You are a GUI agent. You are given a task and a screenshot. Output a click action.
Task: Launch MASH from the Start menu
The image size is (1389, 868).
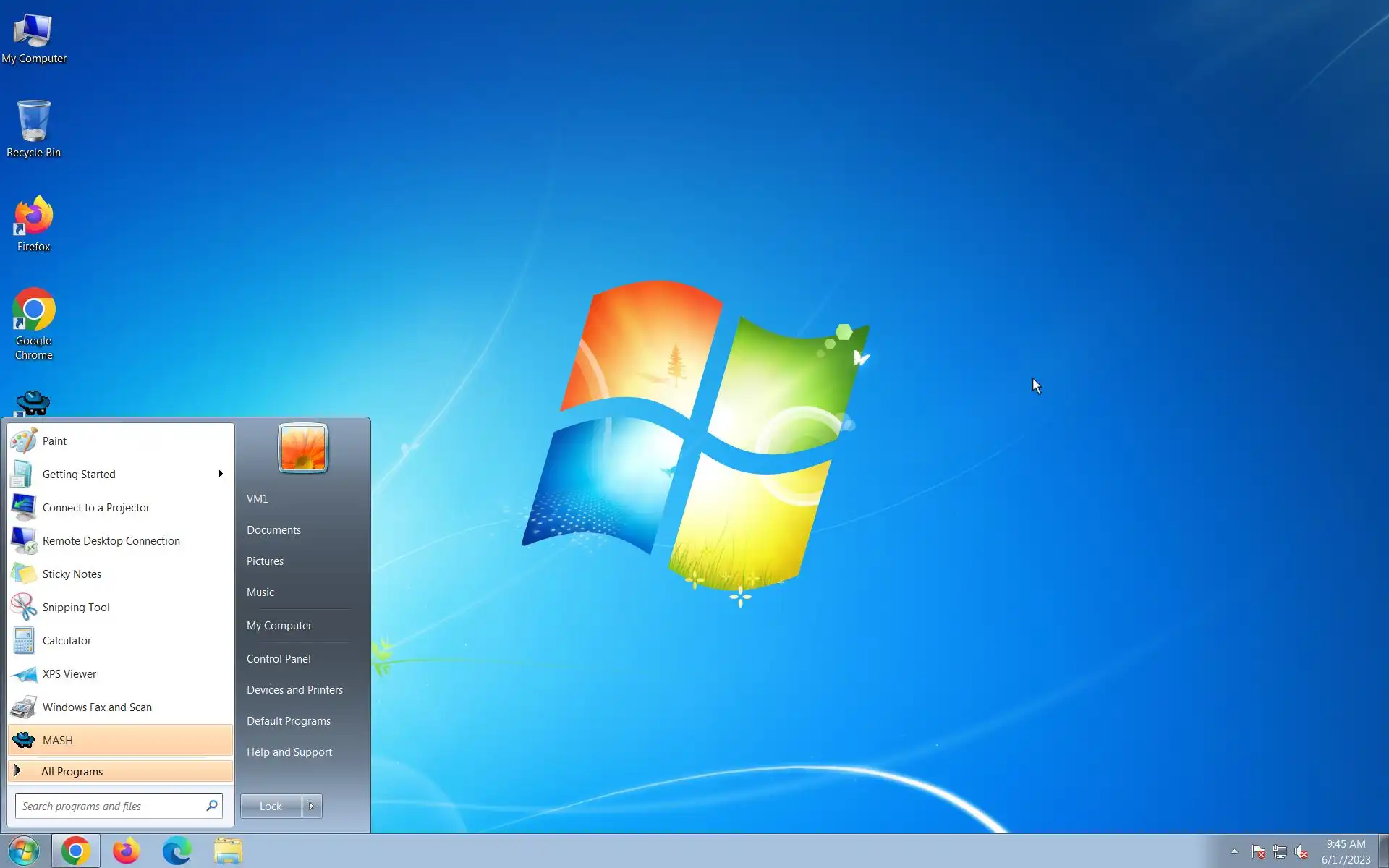(x=58, y=741)
